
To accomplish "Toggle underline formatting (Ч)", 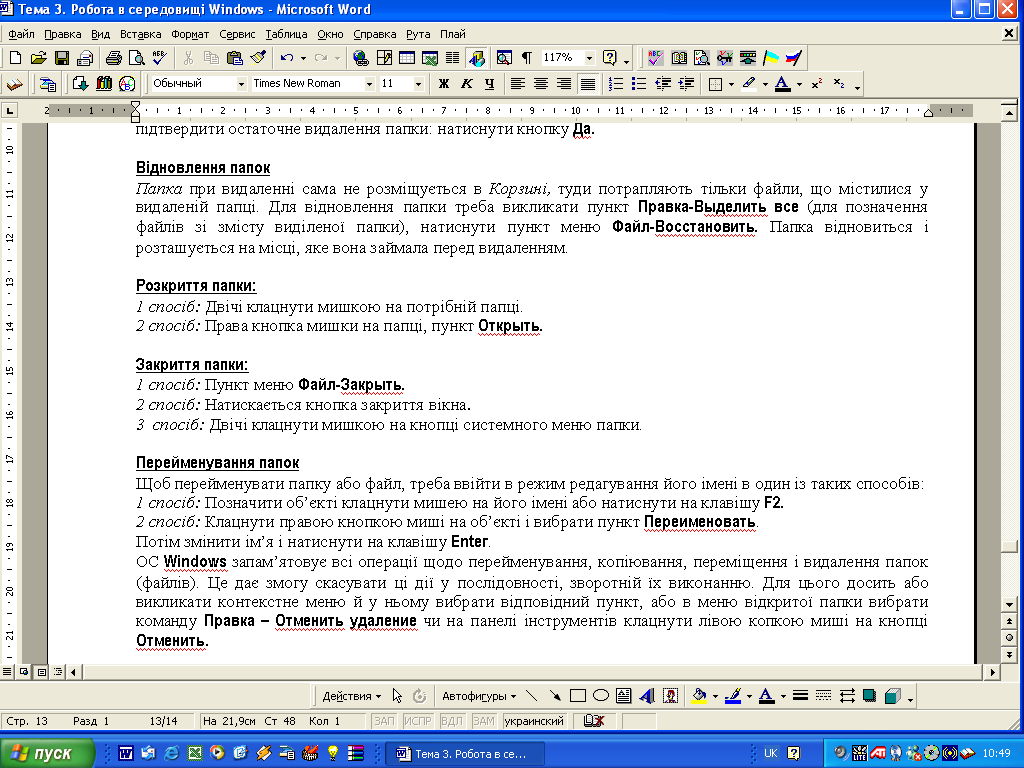I will (x=489, y=84).
